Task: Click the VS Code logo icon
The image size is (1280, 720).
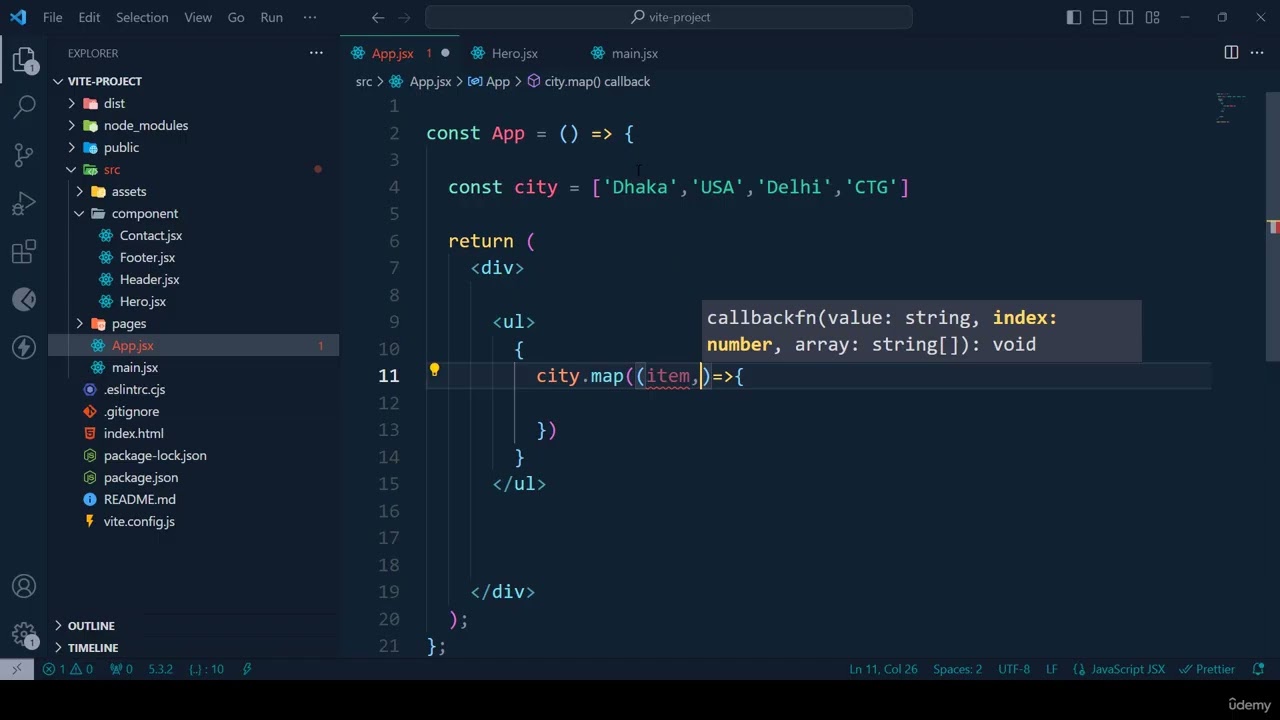Action: [x=18, y=17]
